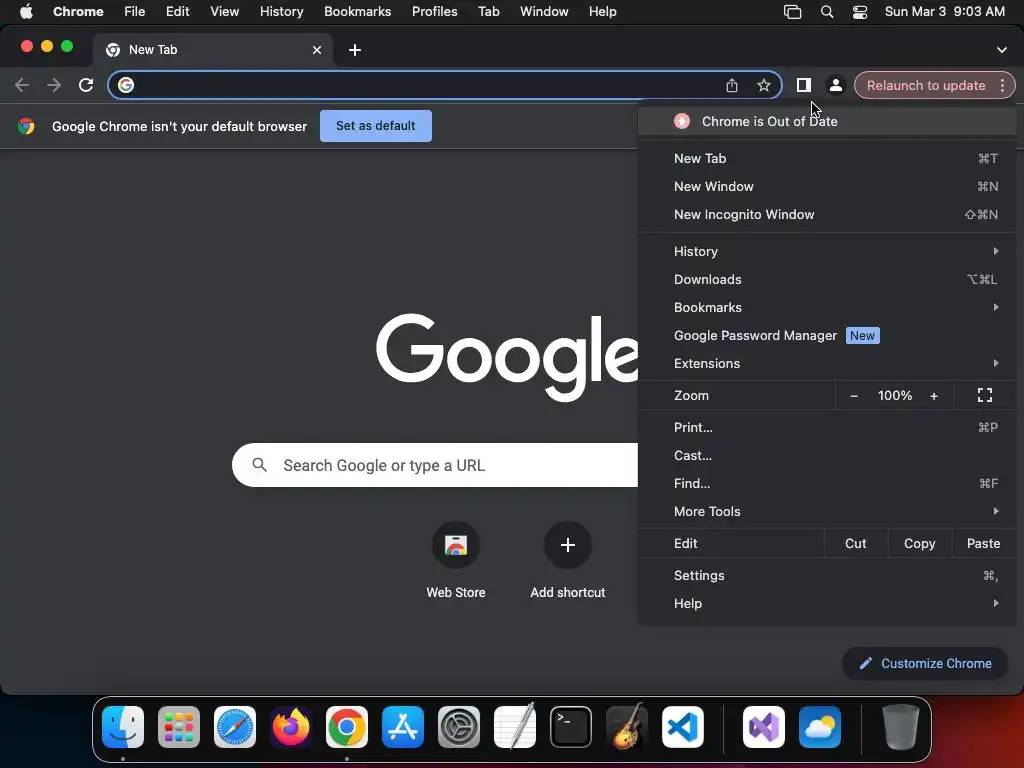
Task: Click Chrome is Out of Date notice
Action: 827,121
